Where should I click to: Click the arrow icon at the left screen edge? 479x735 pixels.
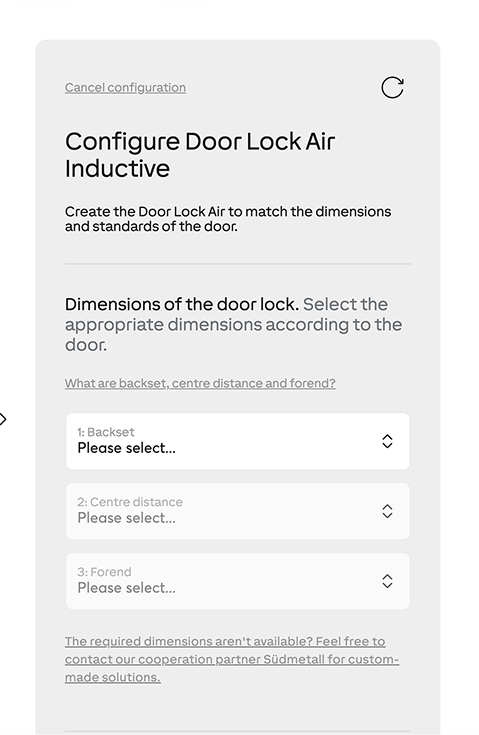click(3, 419)
